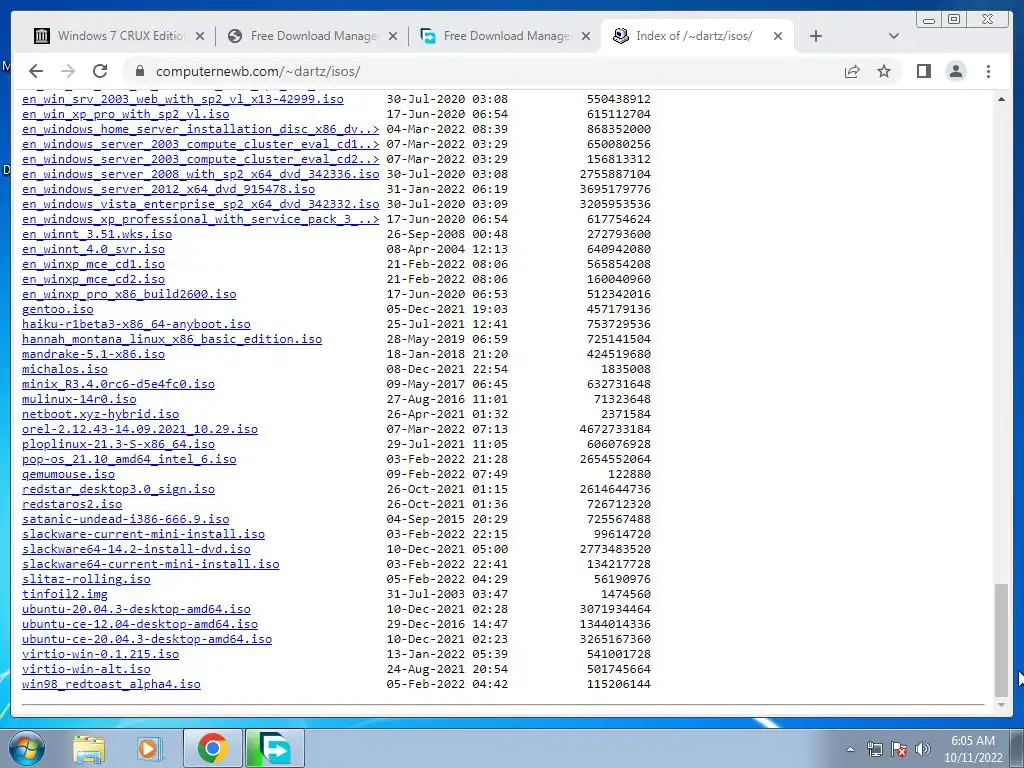Click the forward navigation arrow
The image size is (1024, 768).
coord(68,71)
